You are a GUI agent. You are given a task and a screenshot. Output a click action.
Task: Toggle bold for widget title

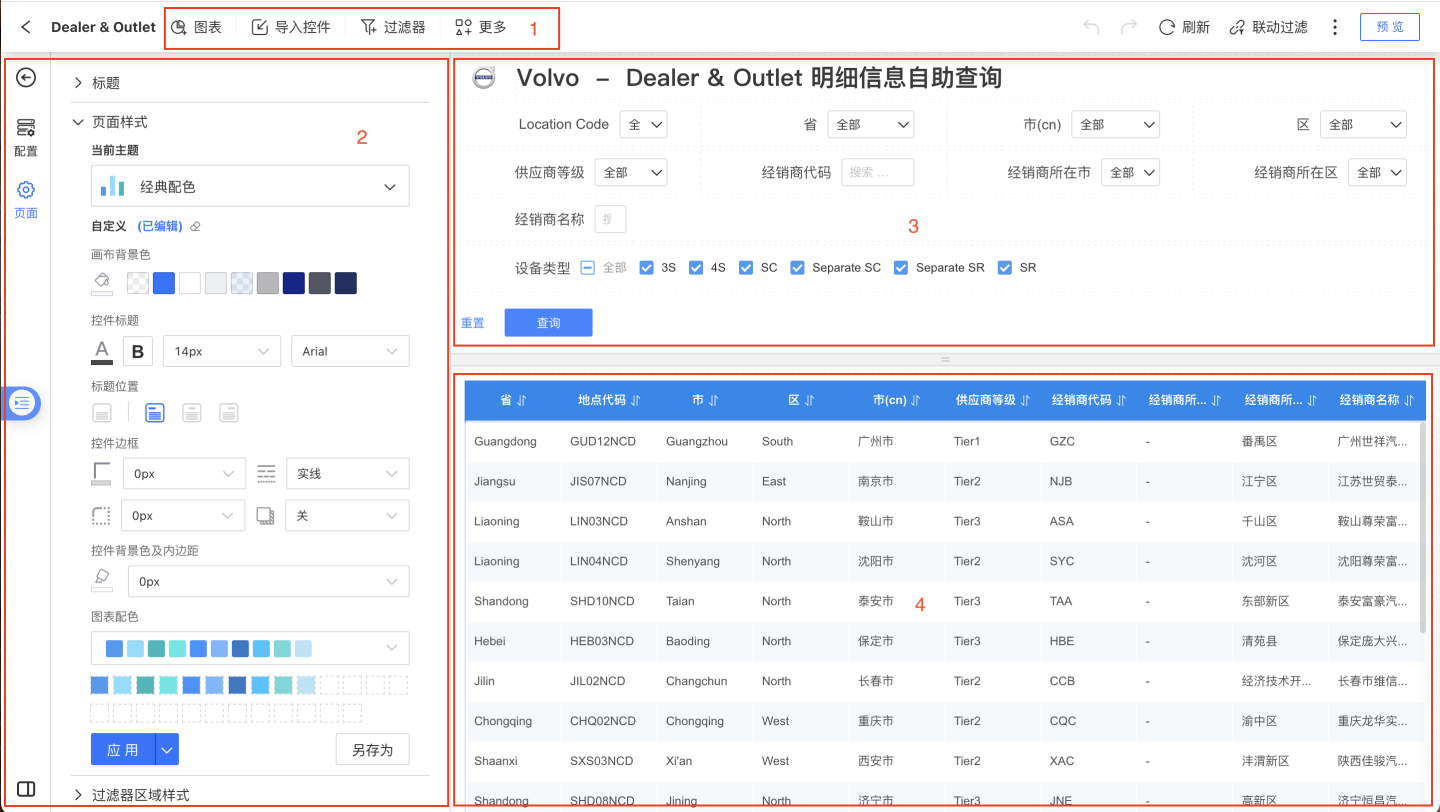coord(137,351)
